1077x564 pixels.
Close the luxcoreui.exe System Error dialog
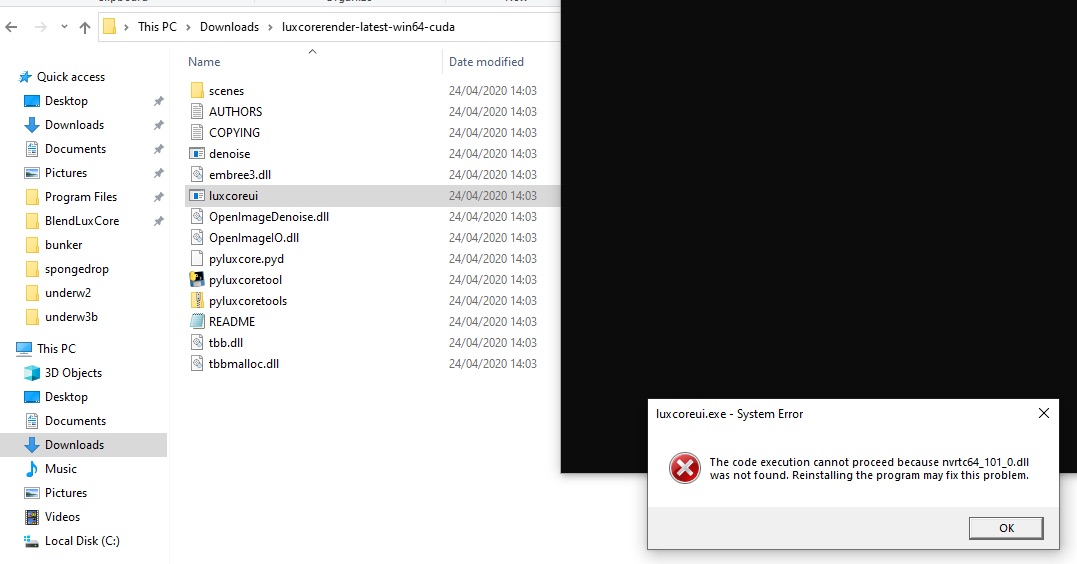pos(1043,413)
